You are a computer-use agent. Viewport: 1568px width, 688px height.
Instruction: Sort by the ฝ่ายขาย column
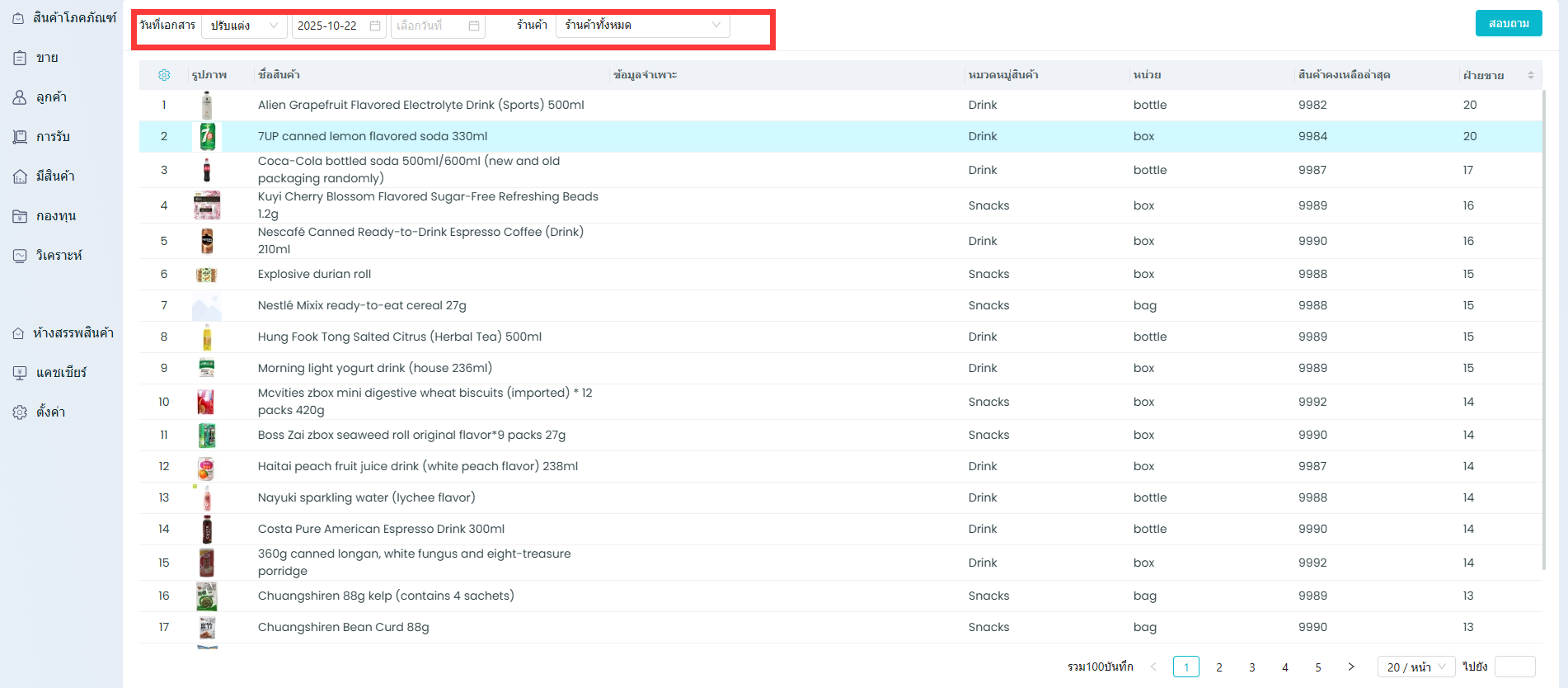[1530, 75]
